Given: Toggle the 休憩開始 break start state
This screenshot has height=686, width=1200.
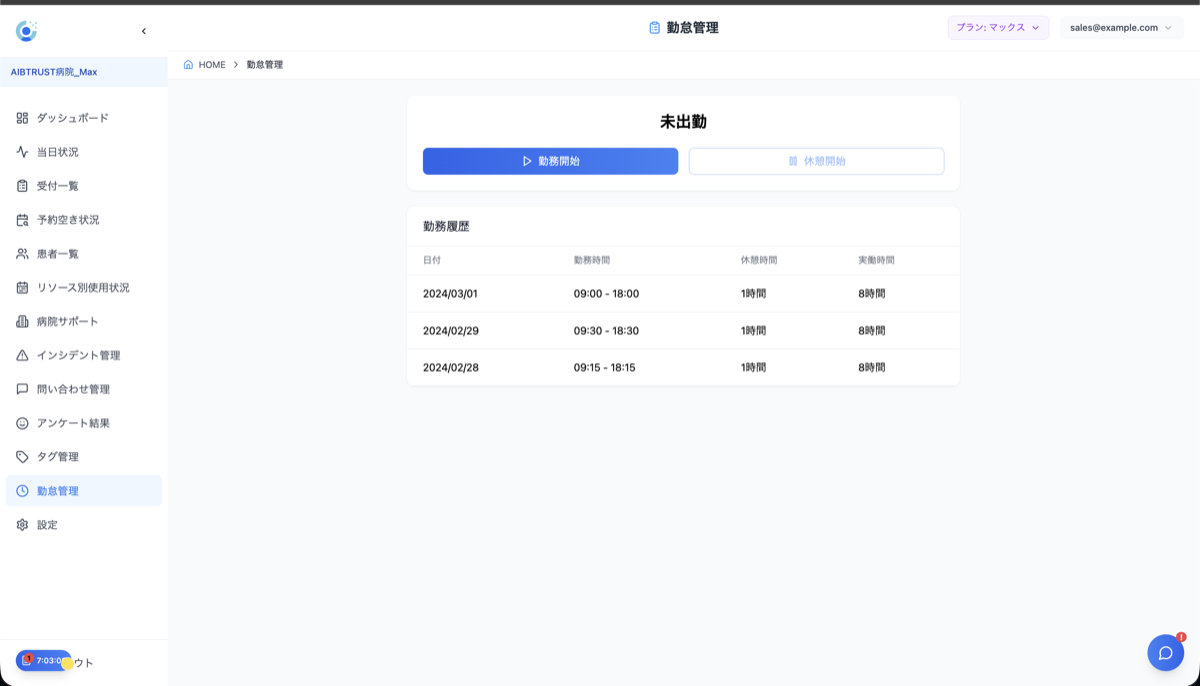Looking at the screenshot, I should point(815,161).
